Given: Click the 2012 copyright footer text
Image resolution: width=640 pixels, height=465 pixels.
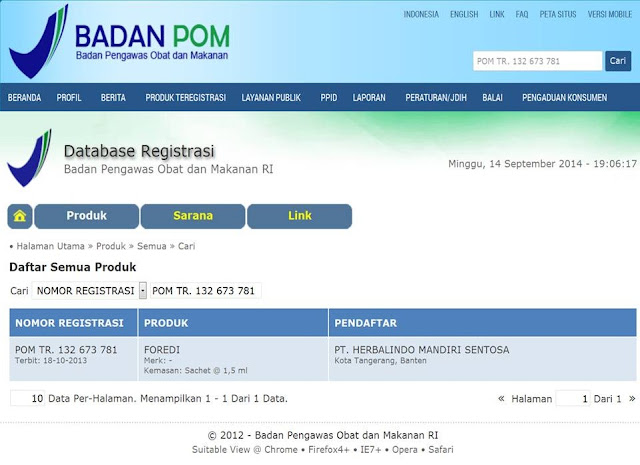Looking at the screenshot, I should pos(323,435).
